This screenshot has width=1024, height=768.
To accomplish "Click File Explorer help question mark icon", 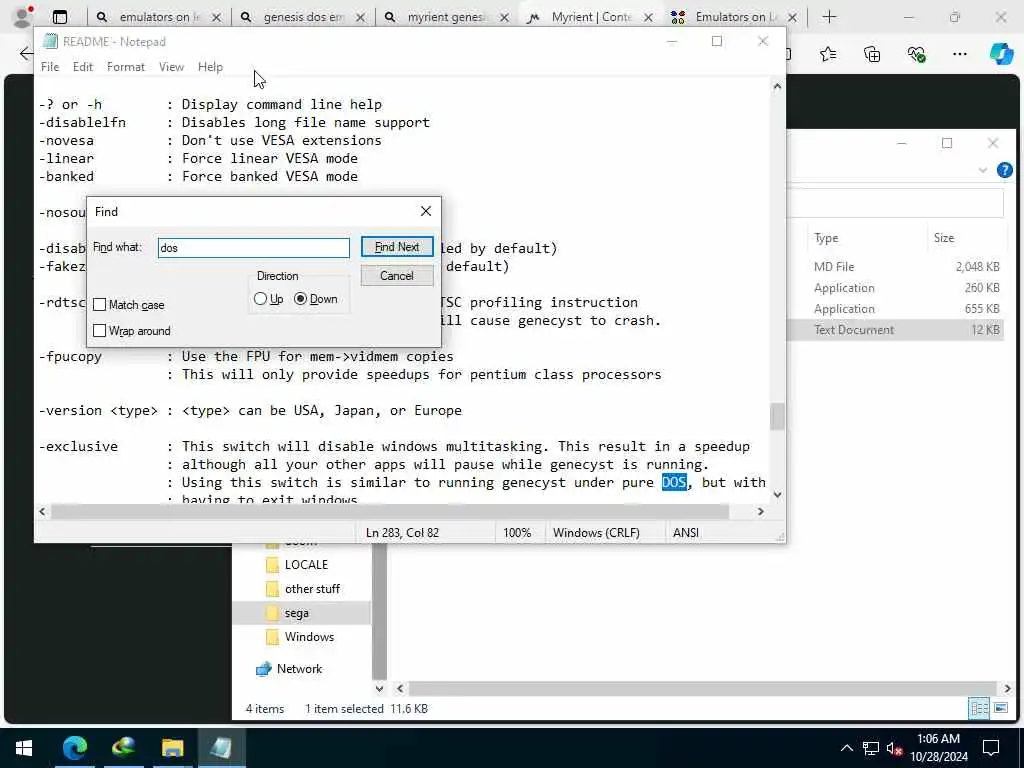I will [x=1004, y=170].
